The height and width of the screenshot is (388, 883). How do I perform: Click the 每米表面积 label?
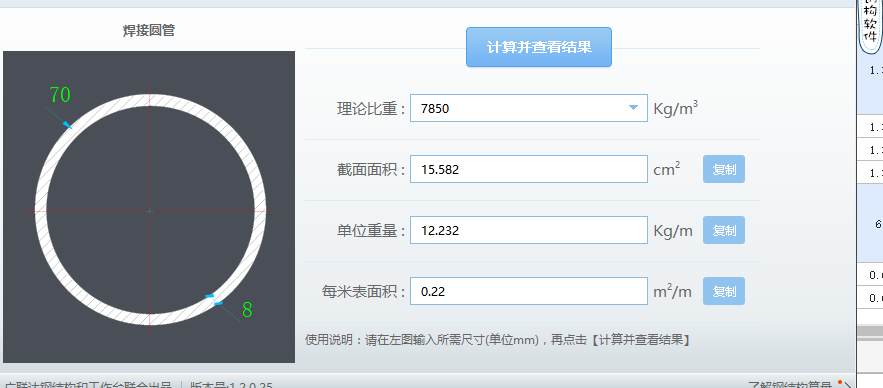364,292
